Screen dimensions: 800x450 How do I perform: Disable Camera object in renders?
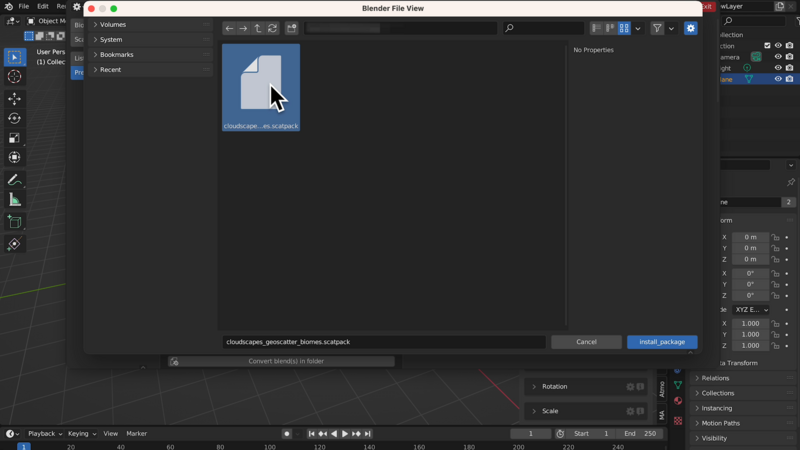[x=789, y=57]
